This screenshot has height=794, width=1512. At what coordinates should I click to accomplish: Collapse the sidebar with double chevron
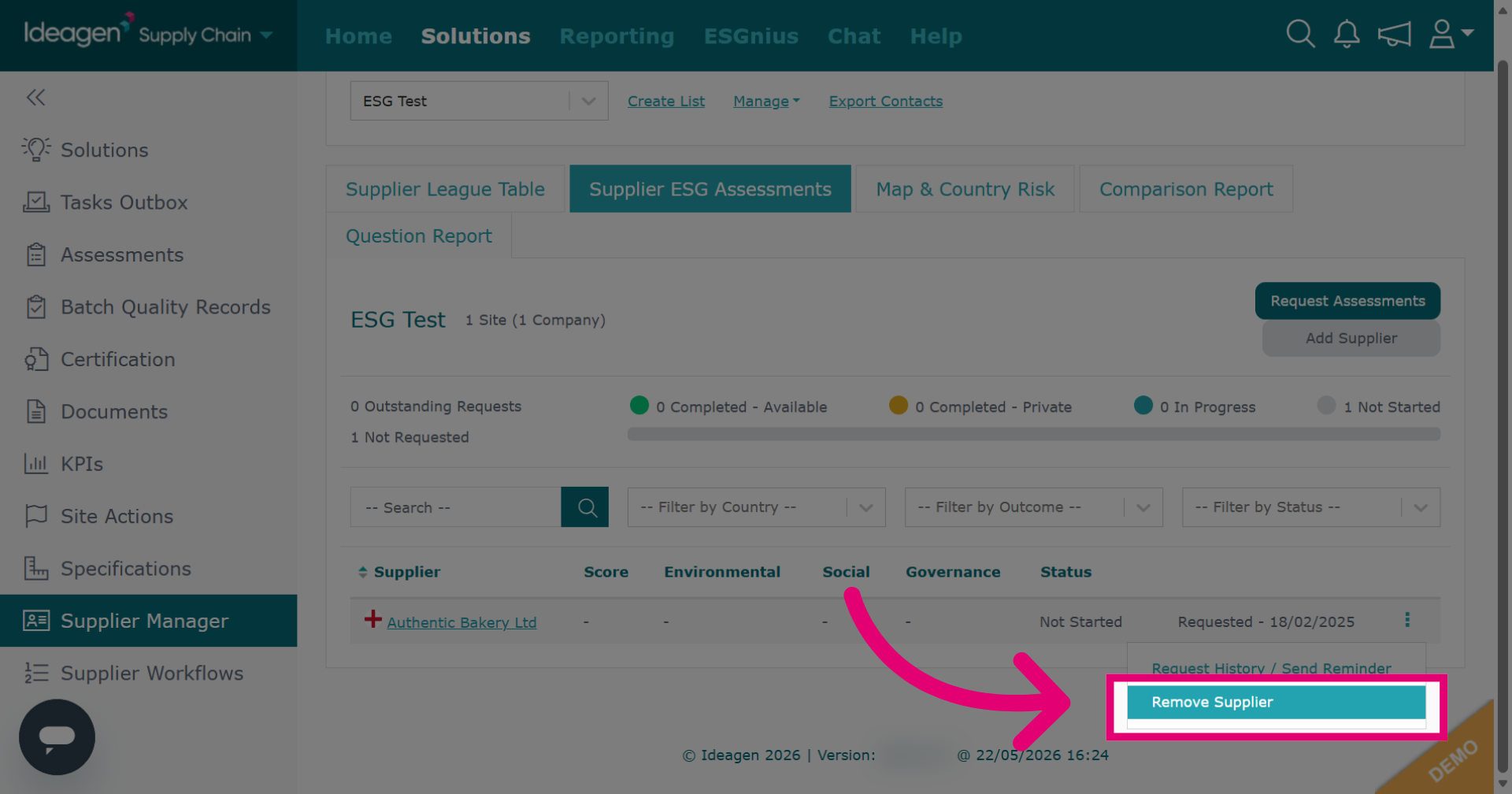tap(35, 97)
